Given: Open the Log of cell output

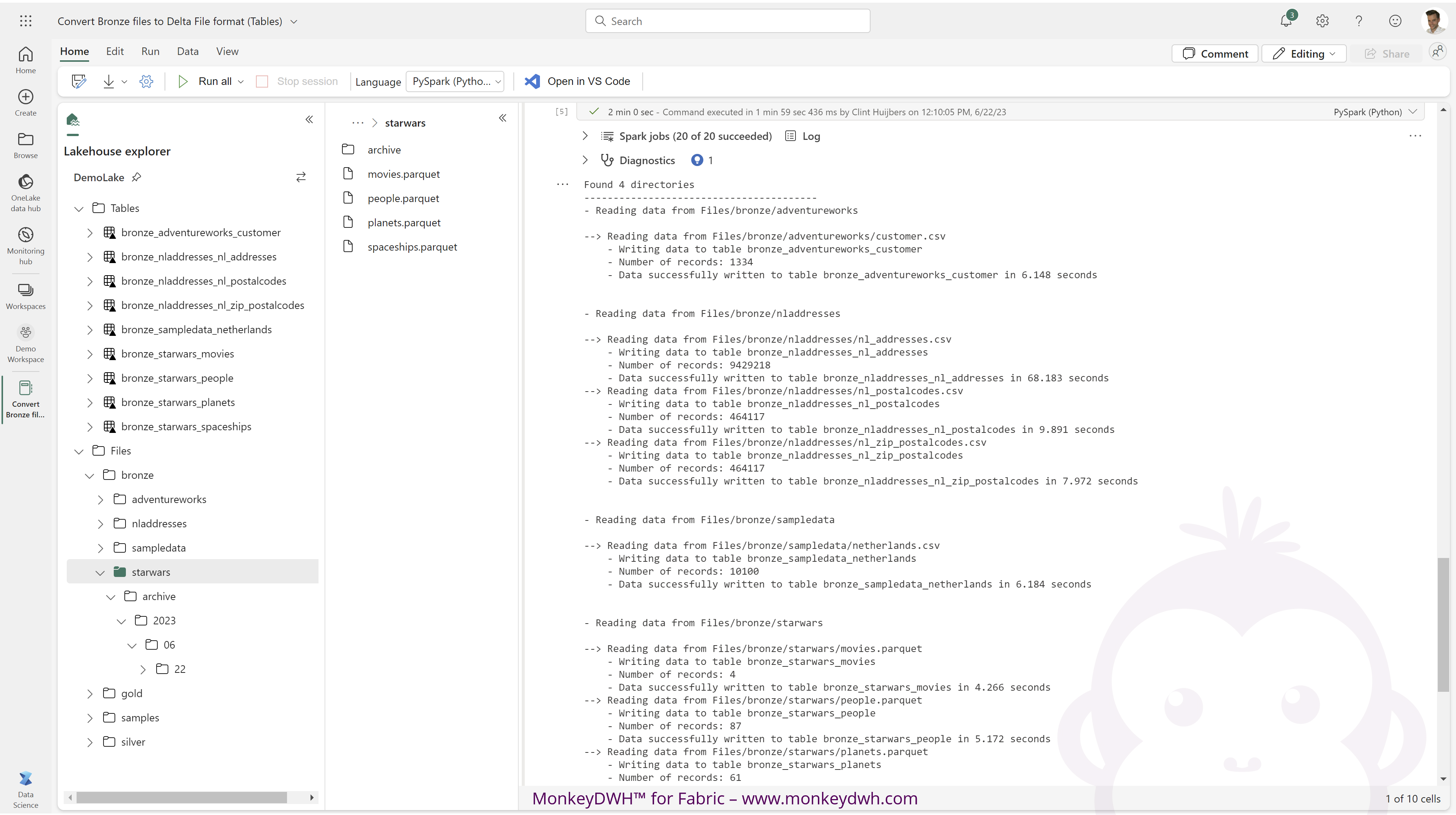Looking at the screenshot, I should pyautogui.click(x=803, y=136).
